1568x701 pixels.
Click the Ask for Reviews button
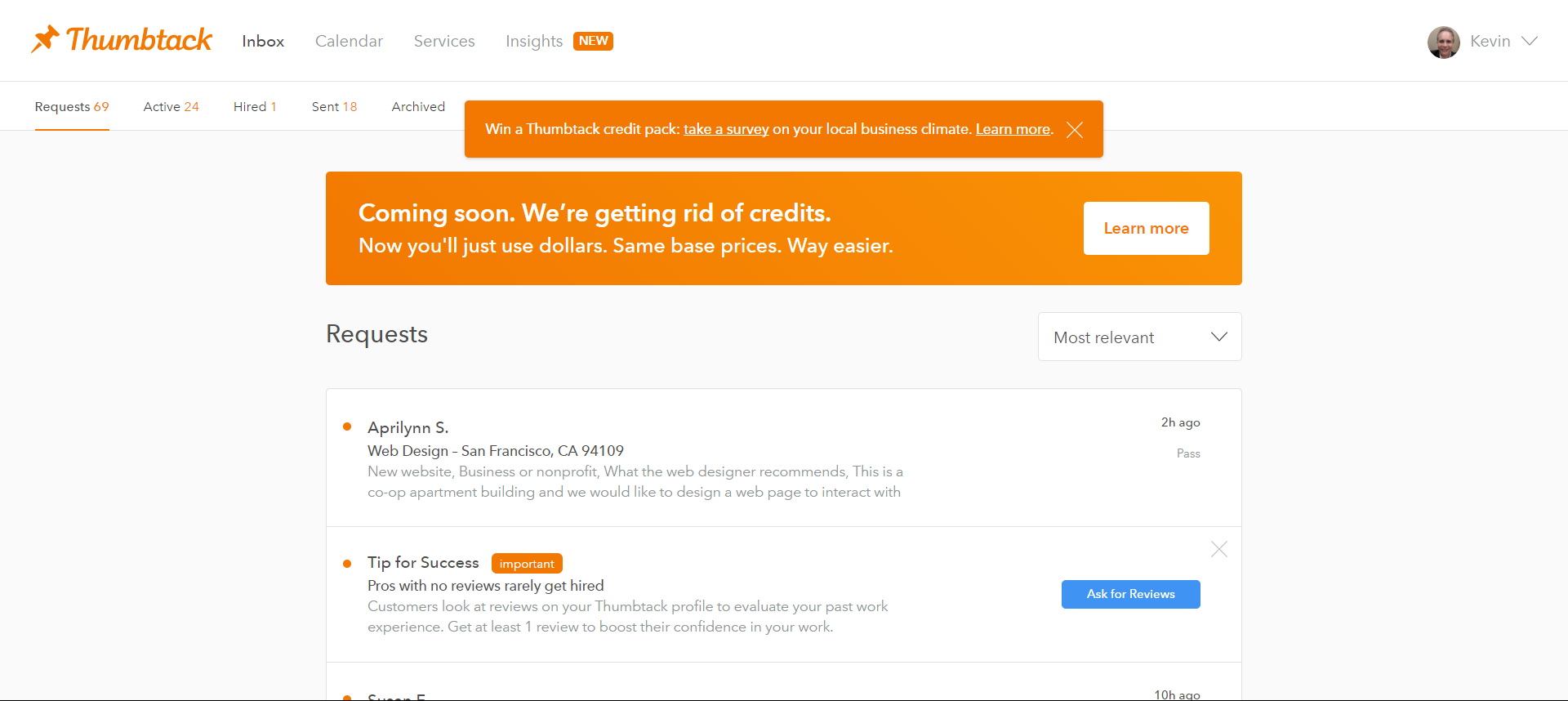tap(1131, 594)
